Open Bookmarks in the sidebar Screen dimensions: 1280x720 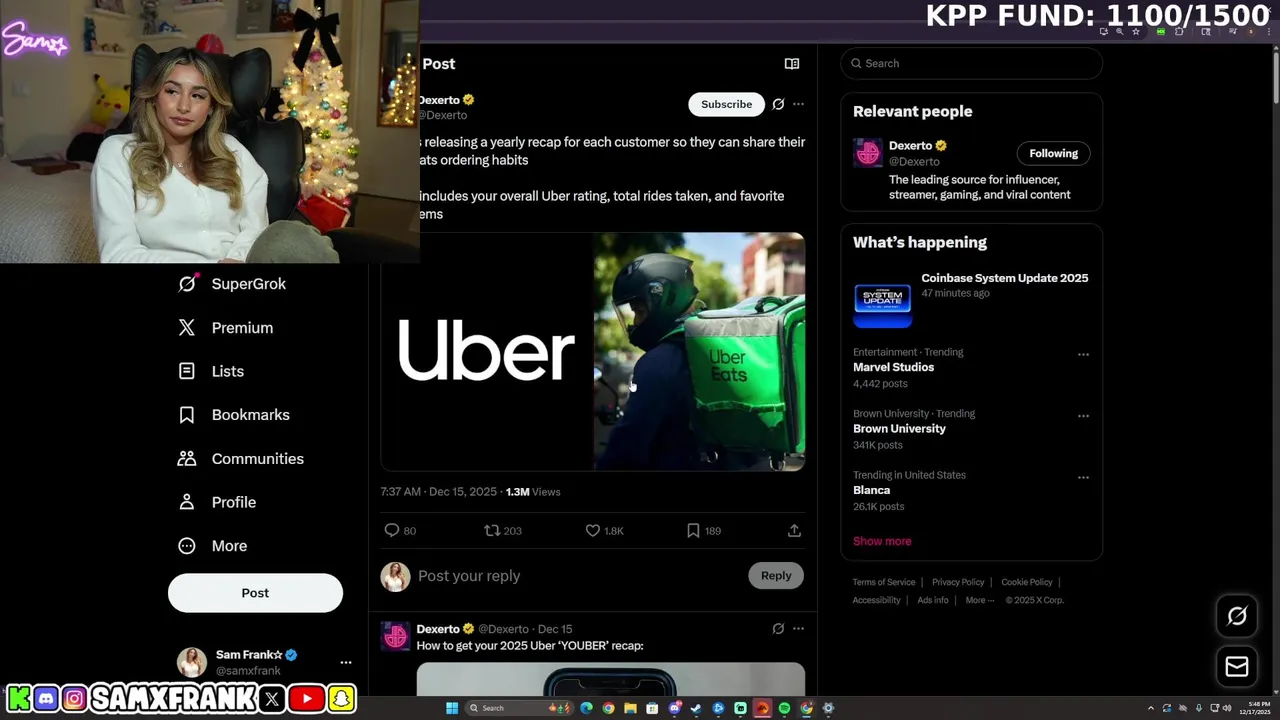click(234, 415)
